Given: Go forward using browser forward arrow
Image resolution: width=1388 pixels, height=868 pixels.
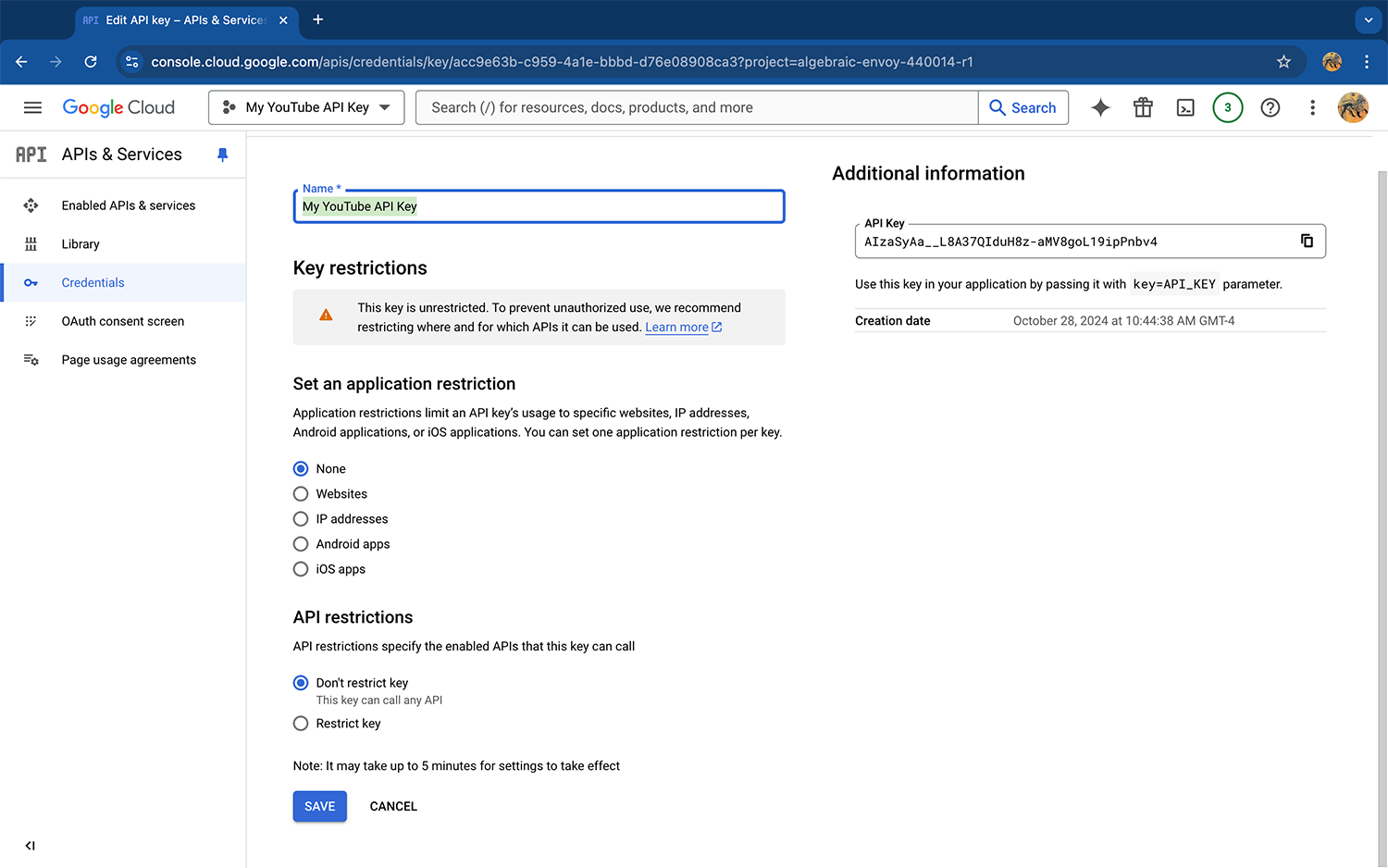Looking at the screenshot, I should tap(56, 62).
